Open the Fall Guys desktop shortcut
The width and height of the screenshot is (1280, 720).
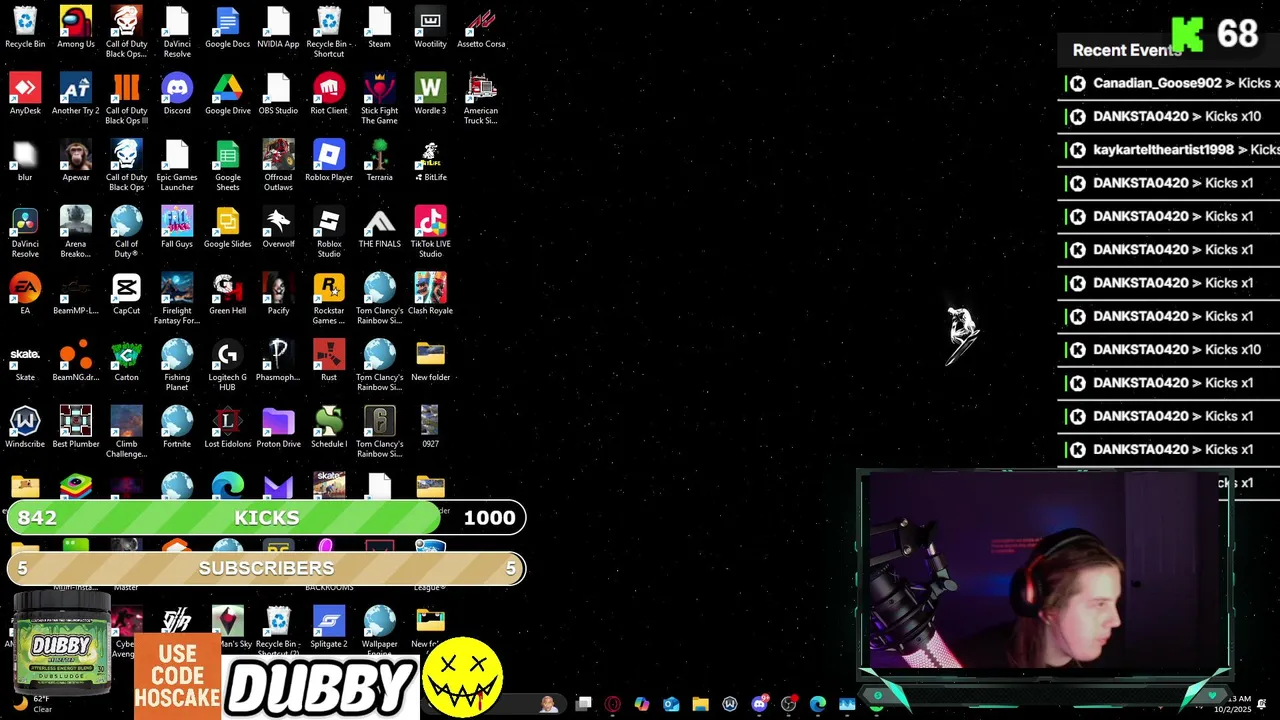coord(177,227)
